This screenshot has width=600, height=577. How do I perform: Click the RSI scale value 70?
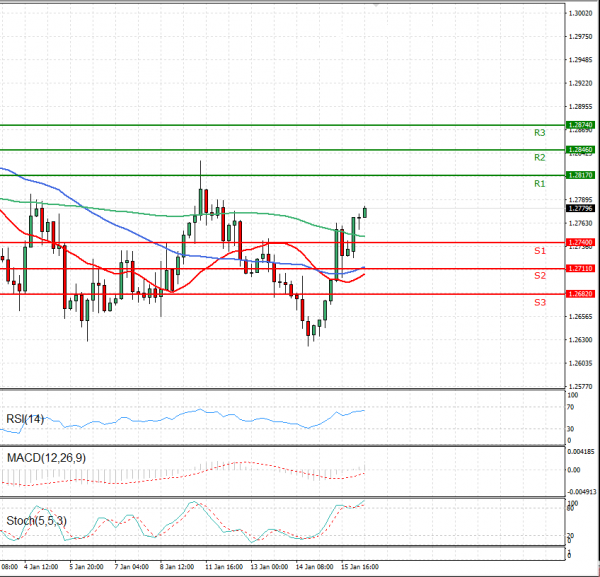[x=571, y=407]
